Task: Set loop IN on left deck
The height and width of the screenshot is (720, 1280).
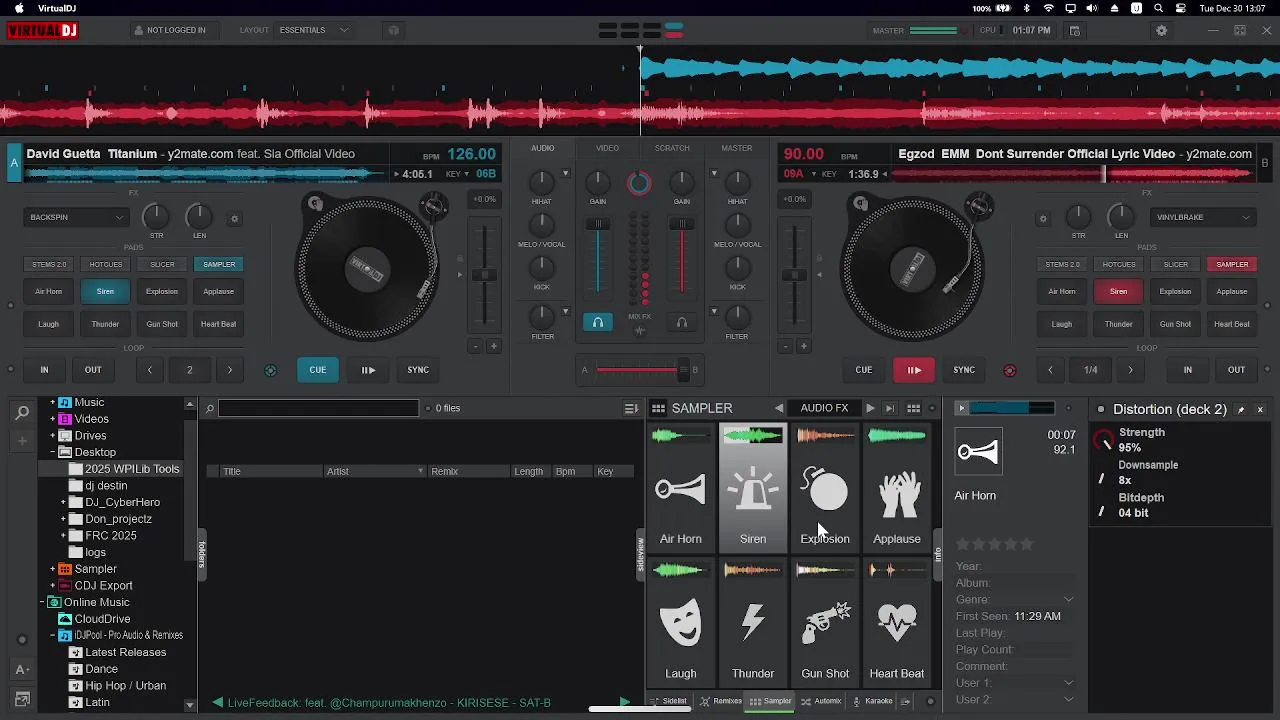Action: click(44, 370)
